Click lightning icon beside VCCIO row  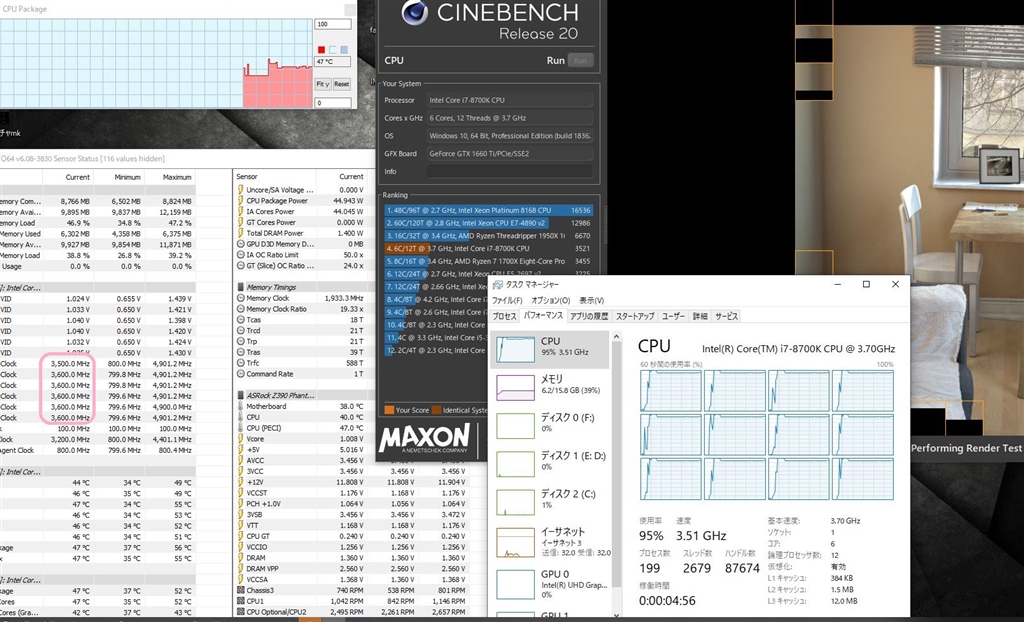[x=240, y=548]
